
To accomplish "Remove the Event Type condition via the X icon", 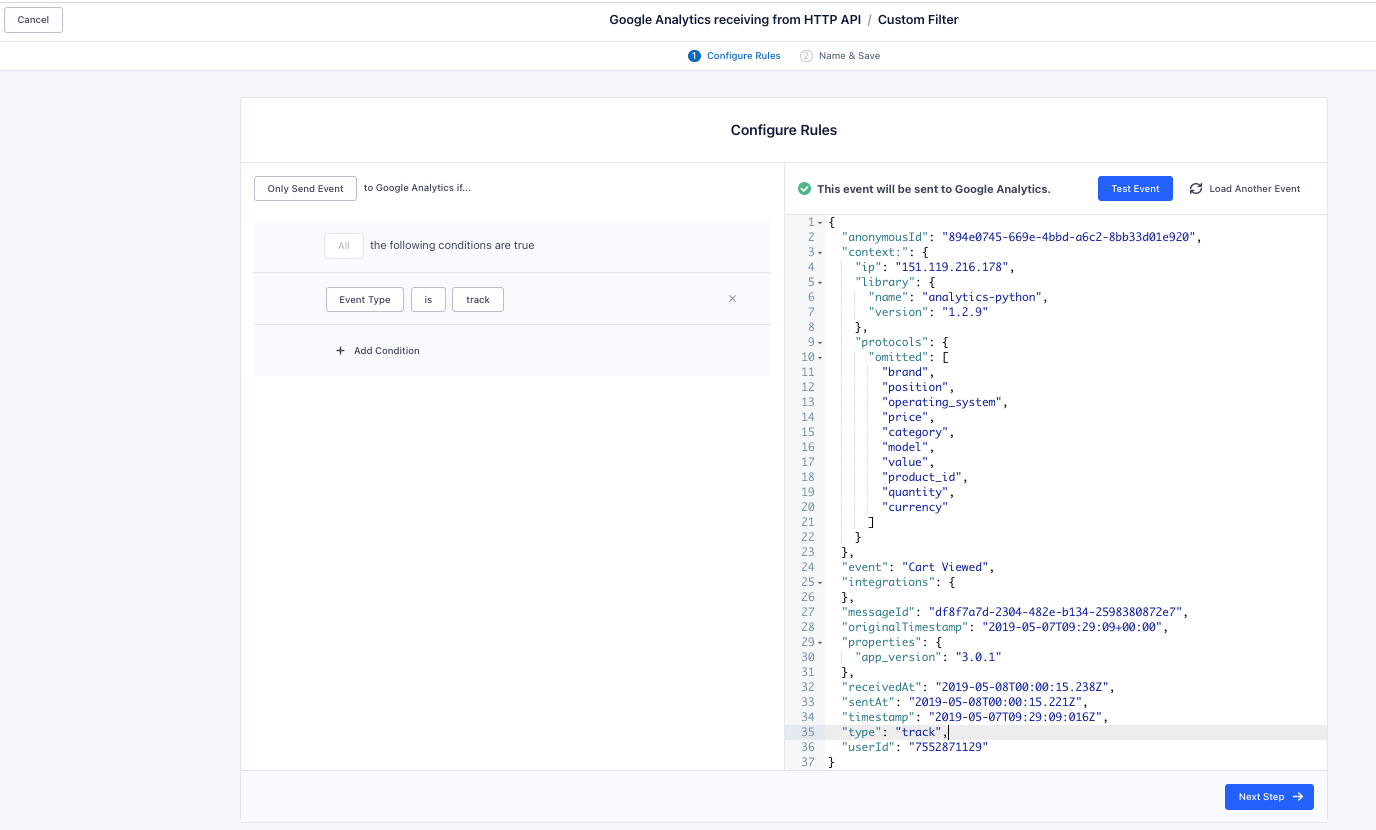I will [732, 298].
